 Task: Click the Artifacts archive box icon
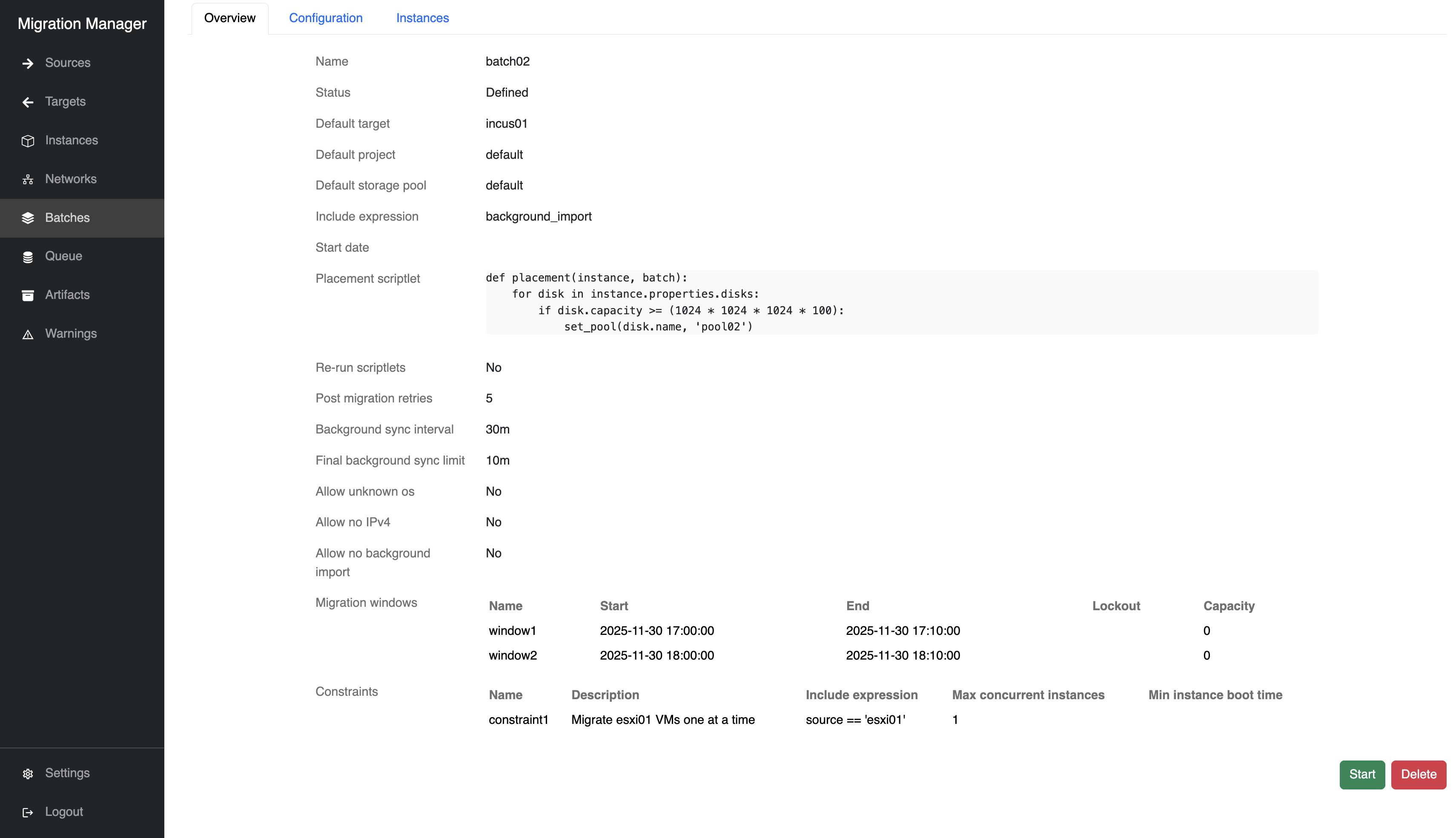point(28,295)
